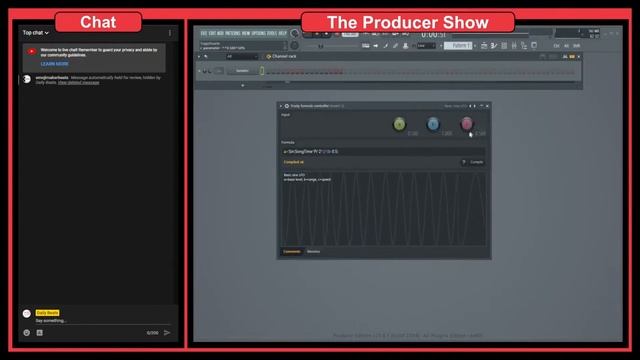Add a new channel with the plus button
Image resolution: width=640 pixels, height=360 pixels.
click(x=243, y=85)
